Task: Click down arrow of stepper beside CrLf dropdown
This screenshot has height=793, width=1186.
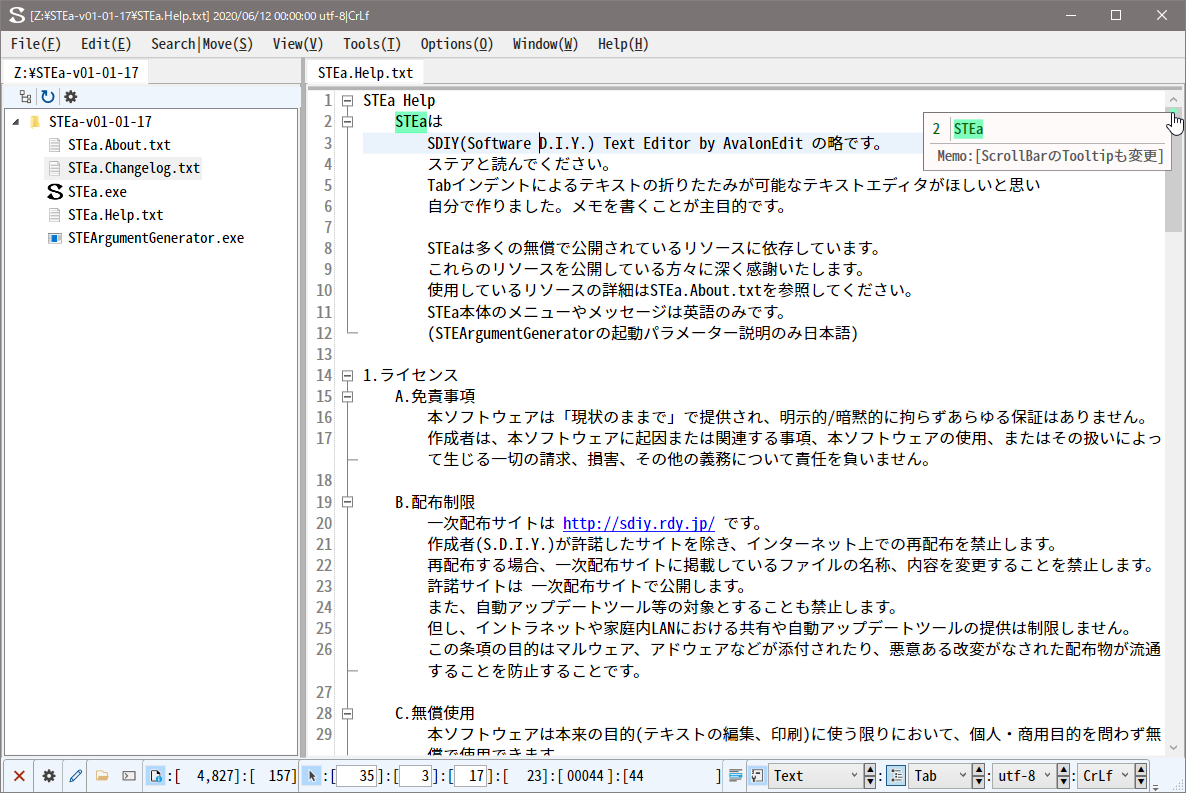Action: point(1141,782)
